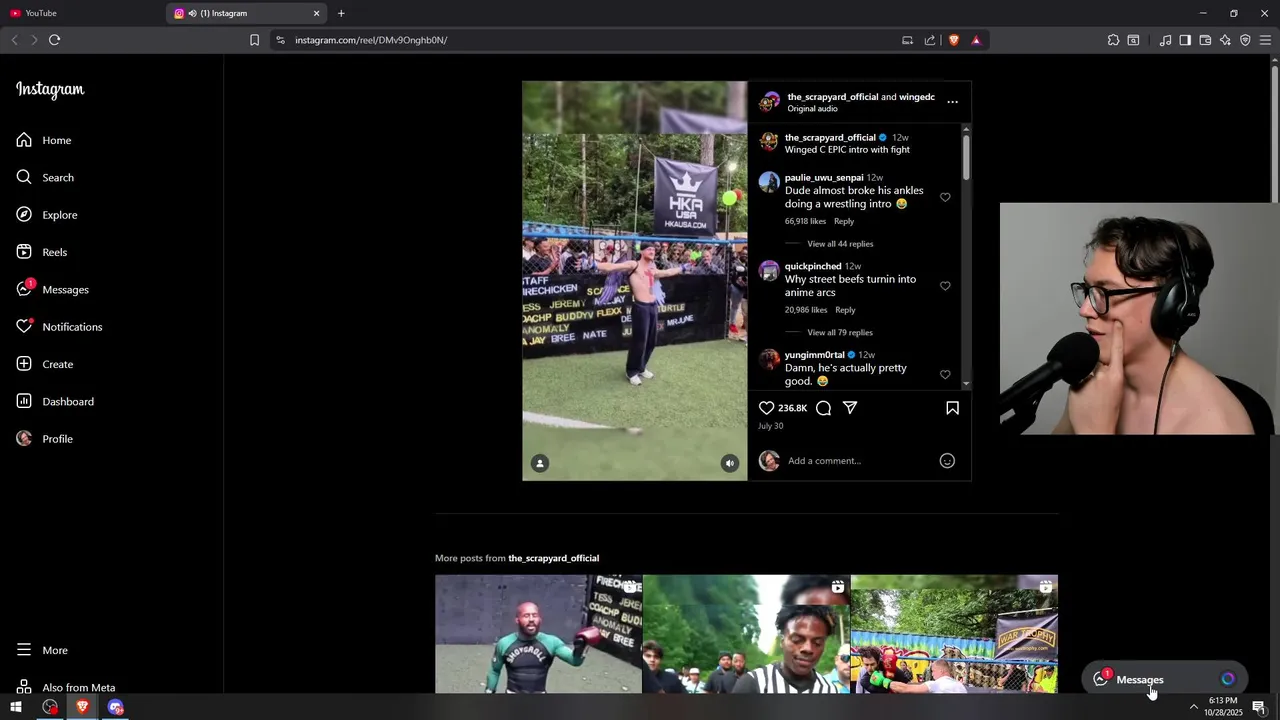The width and height of the screenshot is (1280, 720).
Task: Open Windows Start menu
Action: pos(16,707)
